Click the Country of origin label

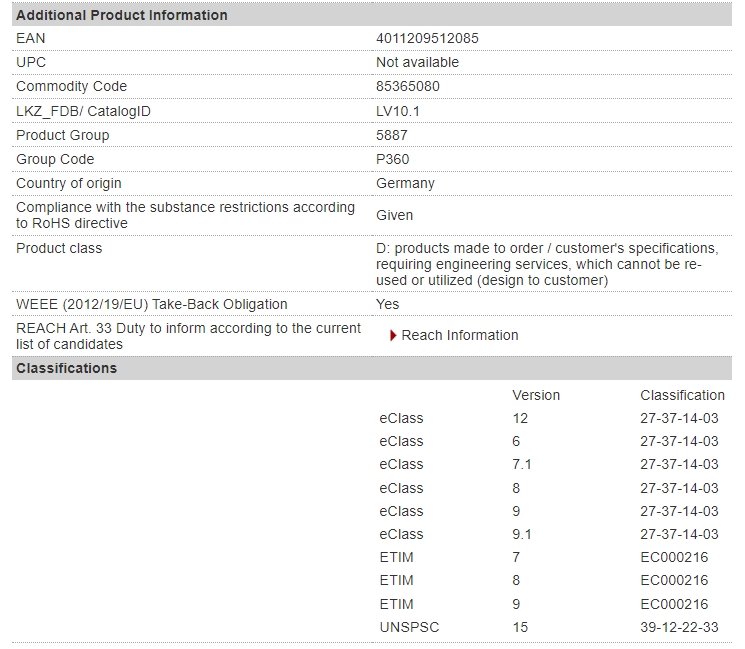(68, 183)
